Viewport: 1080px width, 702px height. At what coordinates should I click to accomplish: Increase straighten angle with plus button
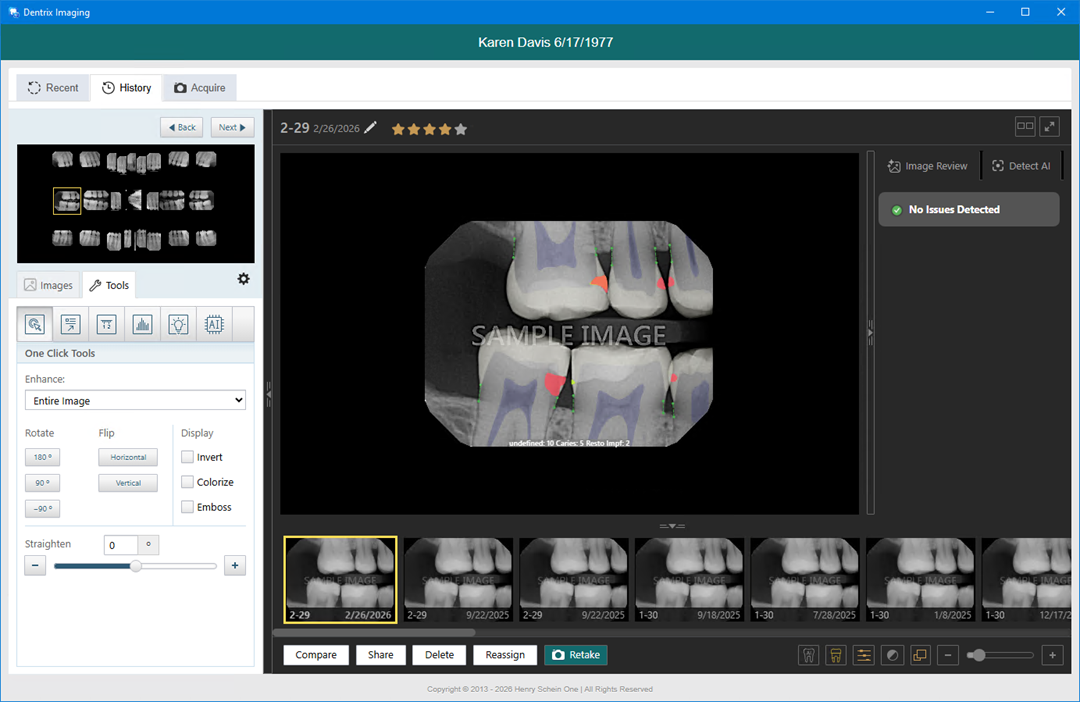[x=235, y=566]
